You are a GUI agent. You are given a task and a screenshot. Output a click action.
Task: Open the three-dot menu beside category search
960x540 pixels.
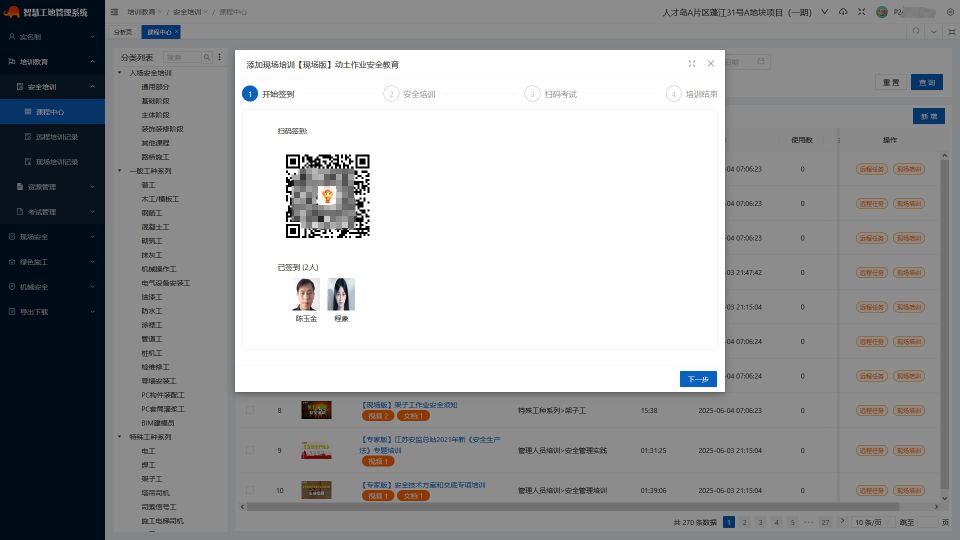[219, 57]
